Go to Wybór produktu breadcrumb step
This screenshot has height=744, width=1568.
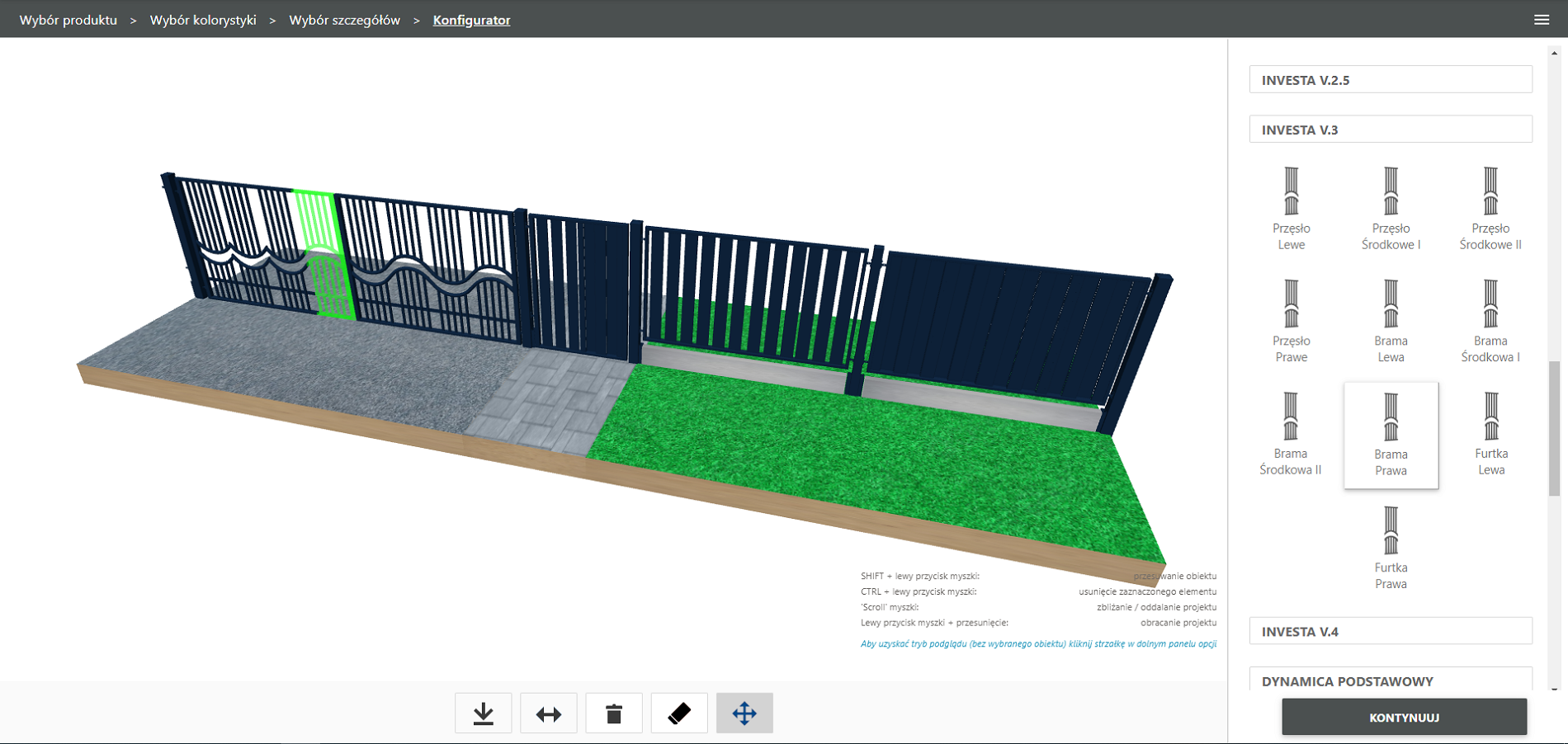point(68,20)
